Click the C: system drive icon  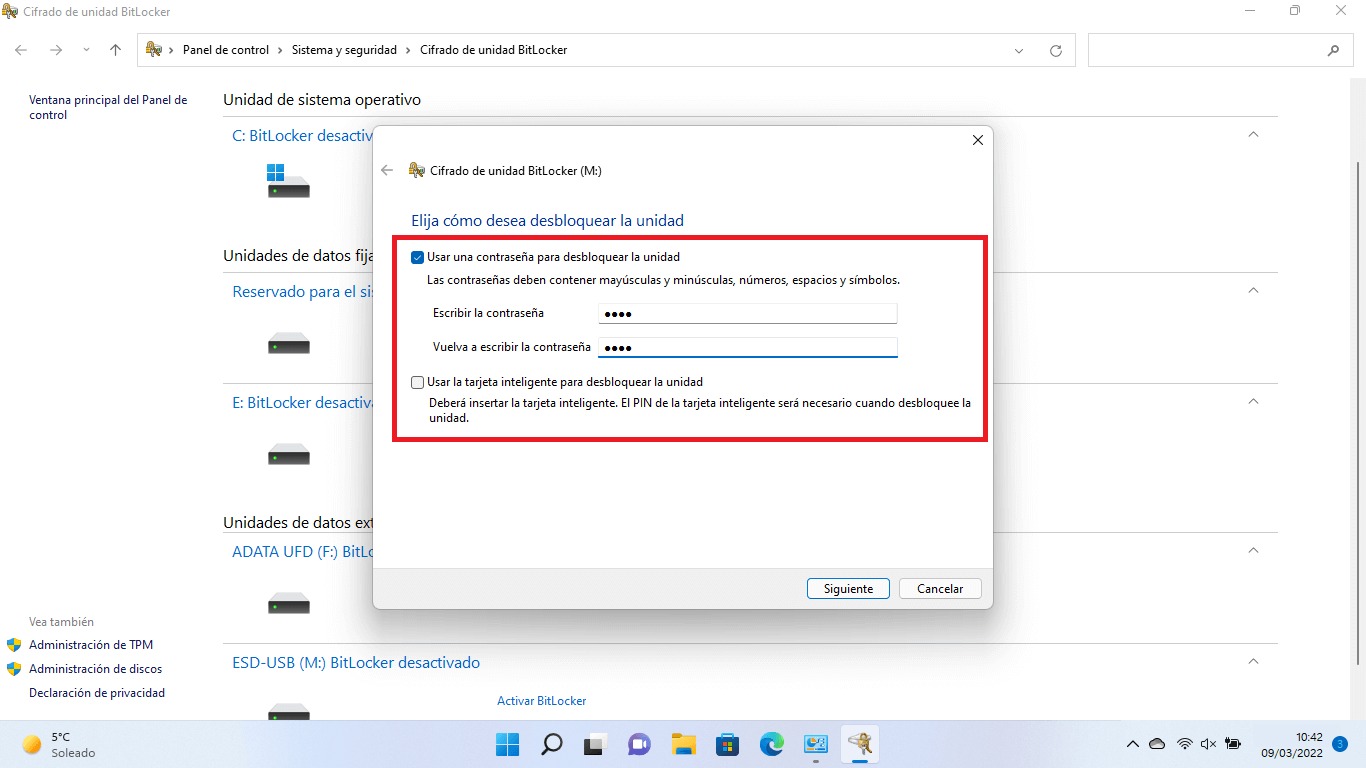(x=288, y=181)
